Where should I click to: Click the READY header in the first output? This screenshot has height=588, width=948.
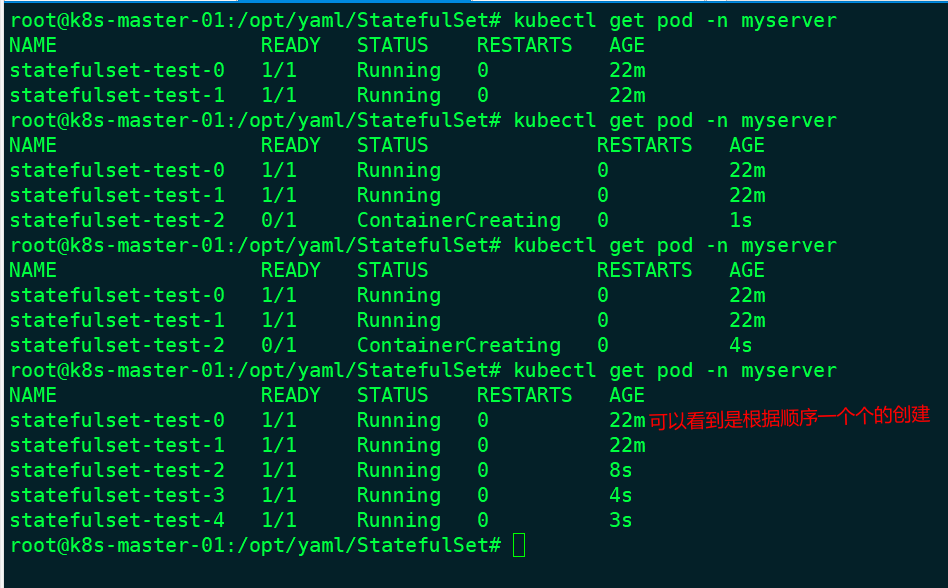(x=291, y=45)
